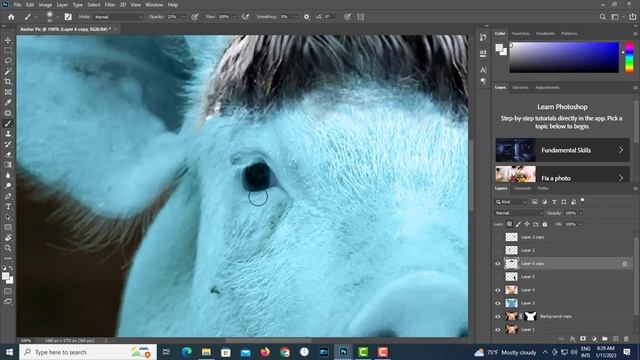640x360 pixels.
Task: Open smoothing options gear icon
Action: point(307,17)
